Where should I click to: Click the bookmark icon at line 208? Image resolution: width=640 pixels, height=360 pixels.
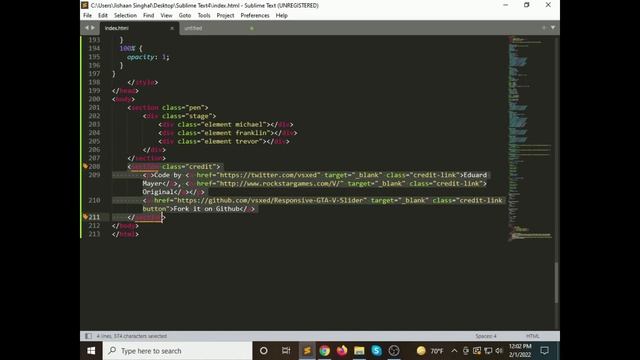click(85, 166)
